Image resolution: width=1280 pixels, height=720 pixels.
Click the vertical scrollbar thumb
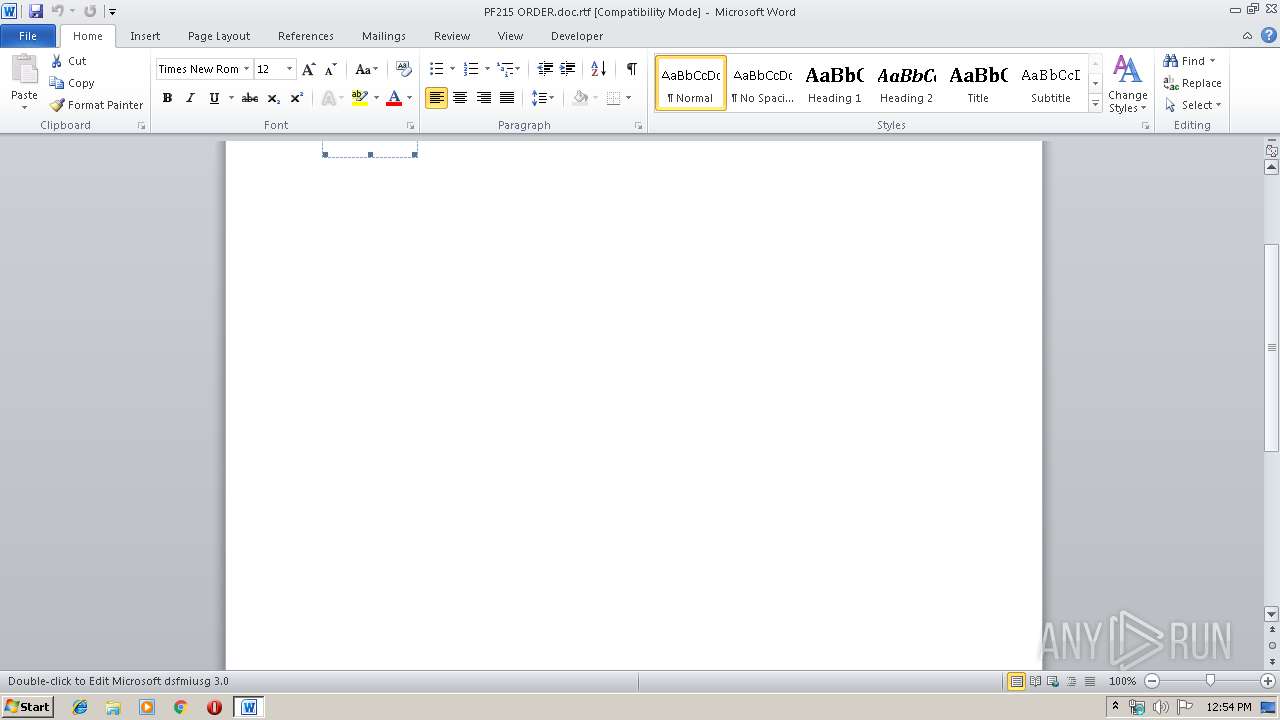point(1271,347)
